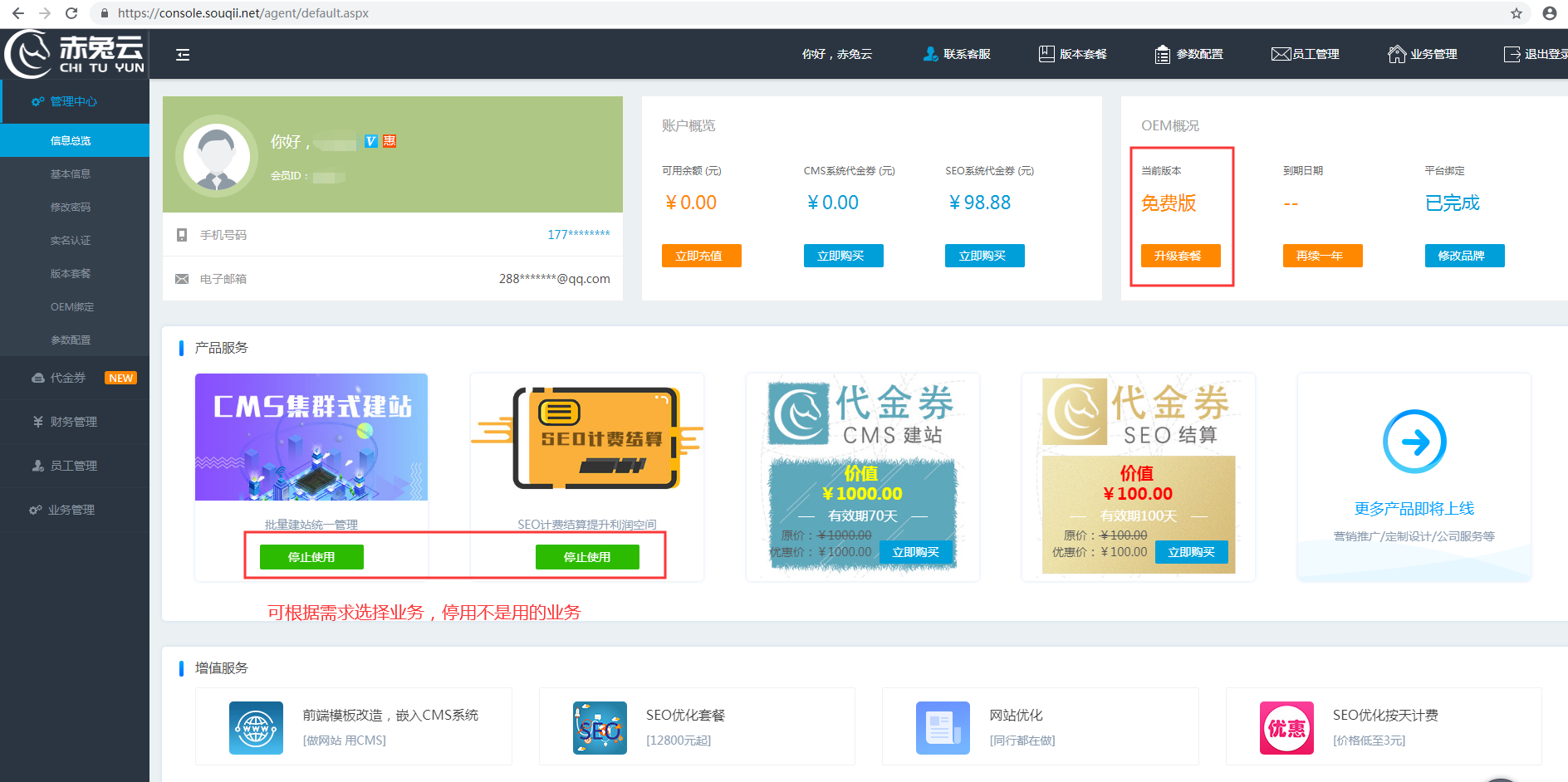Go to 实名认证 in the sidebar
The width and height of the screenshot is (1568, 782).
tap(71, 241)
